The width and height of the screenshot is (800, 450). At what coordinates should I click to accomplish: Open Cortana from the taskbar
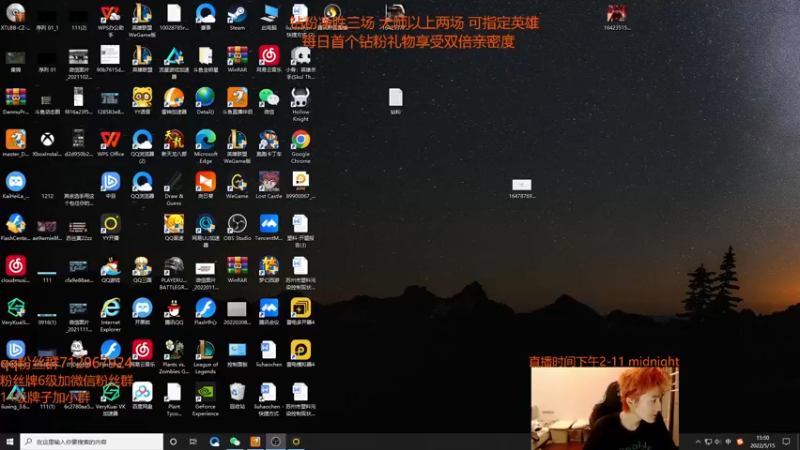pos(173,441)
